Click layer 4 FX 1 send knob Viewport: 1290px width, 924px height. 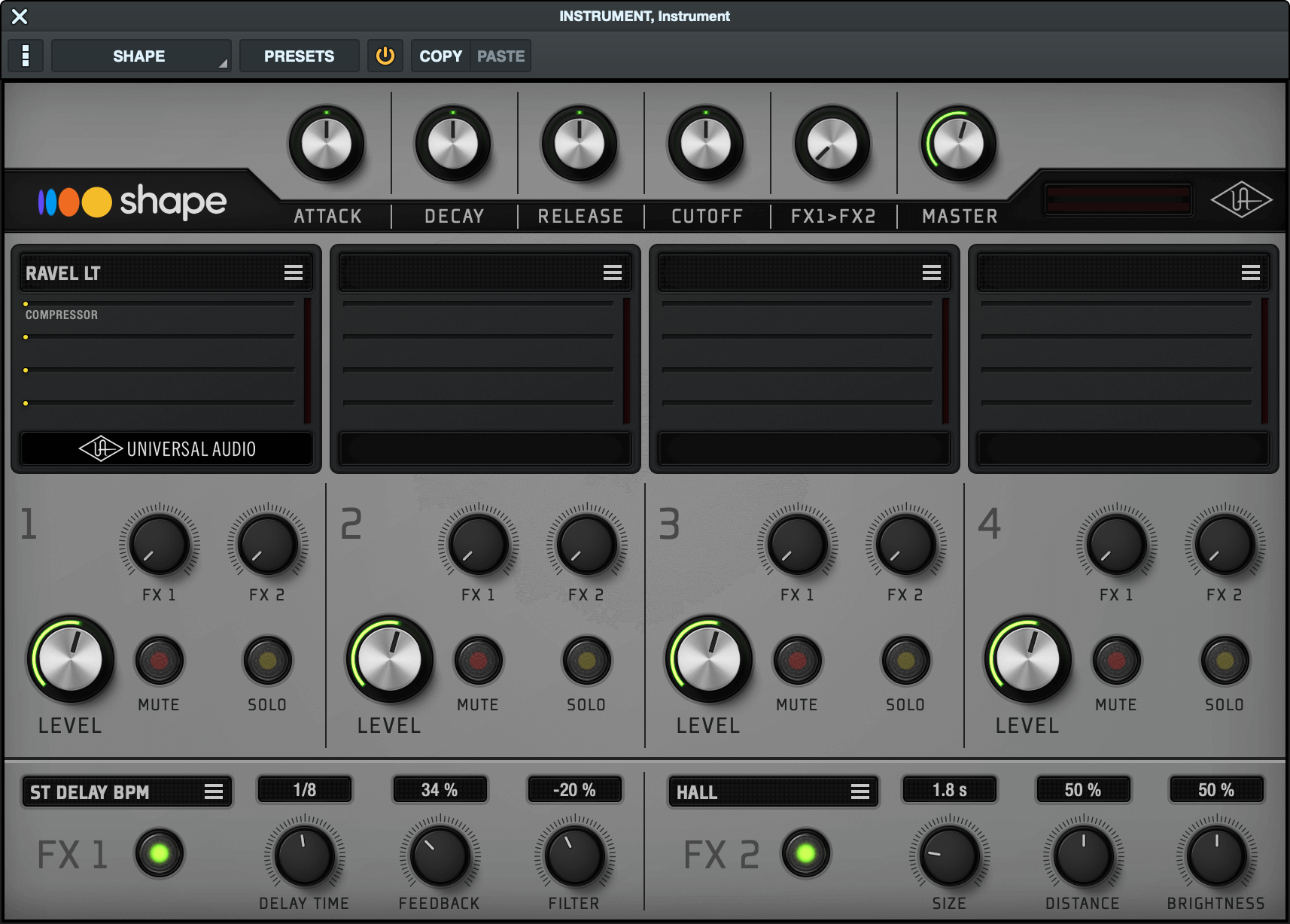pyautogui.click(x=1116, y=543)
